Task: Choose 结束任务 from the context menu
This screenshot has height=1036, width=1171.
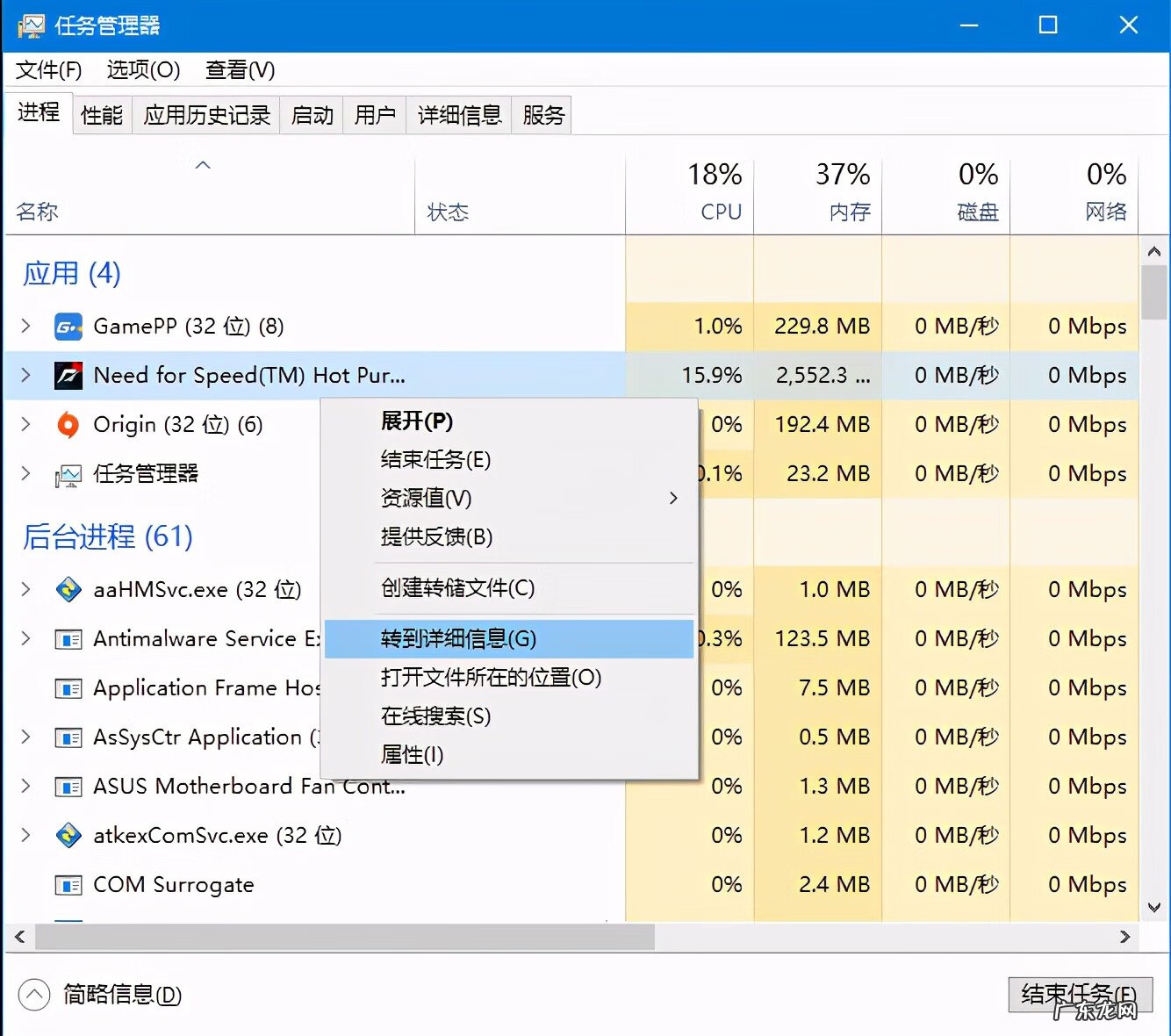Action: (x=436, y=459)
